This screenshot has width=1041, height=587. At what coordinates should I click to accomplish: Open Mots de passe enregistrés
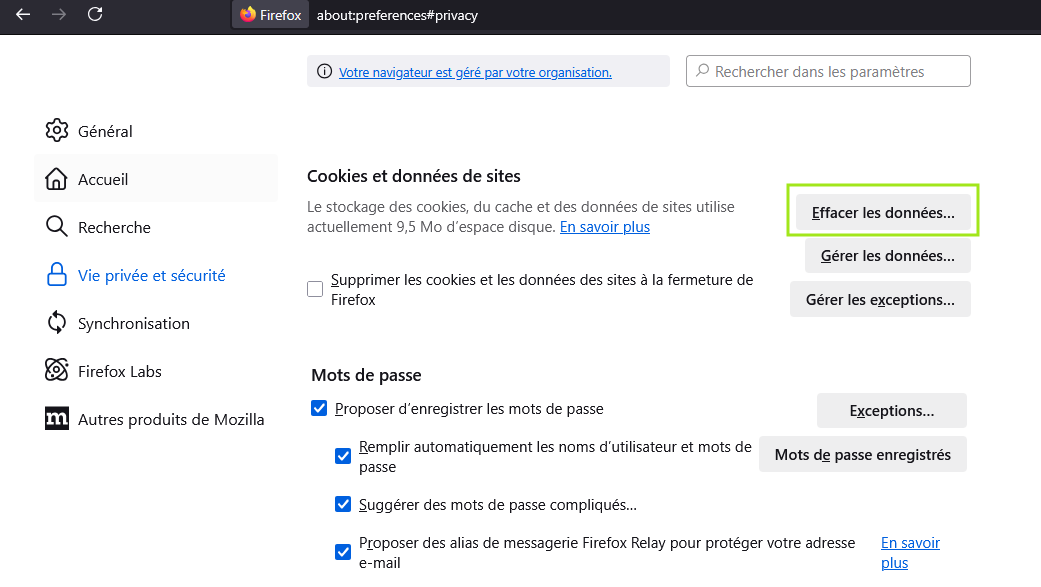(862, 454)
